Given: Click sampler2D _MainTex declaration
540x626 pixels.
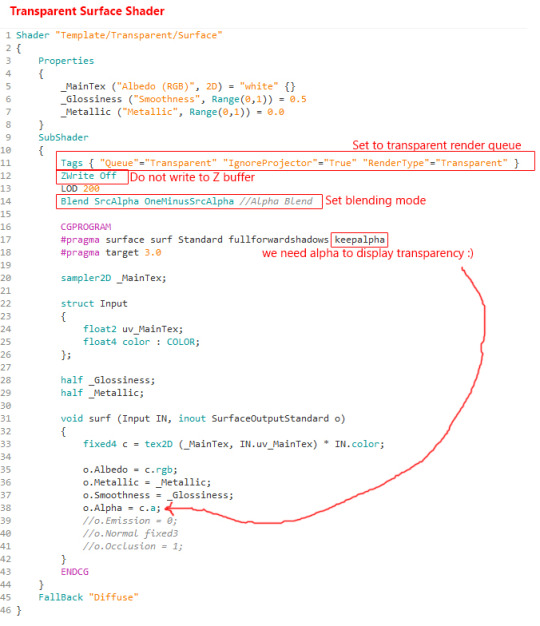Looking at the screenshot, I should 113,278.
